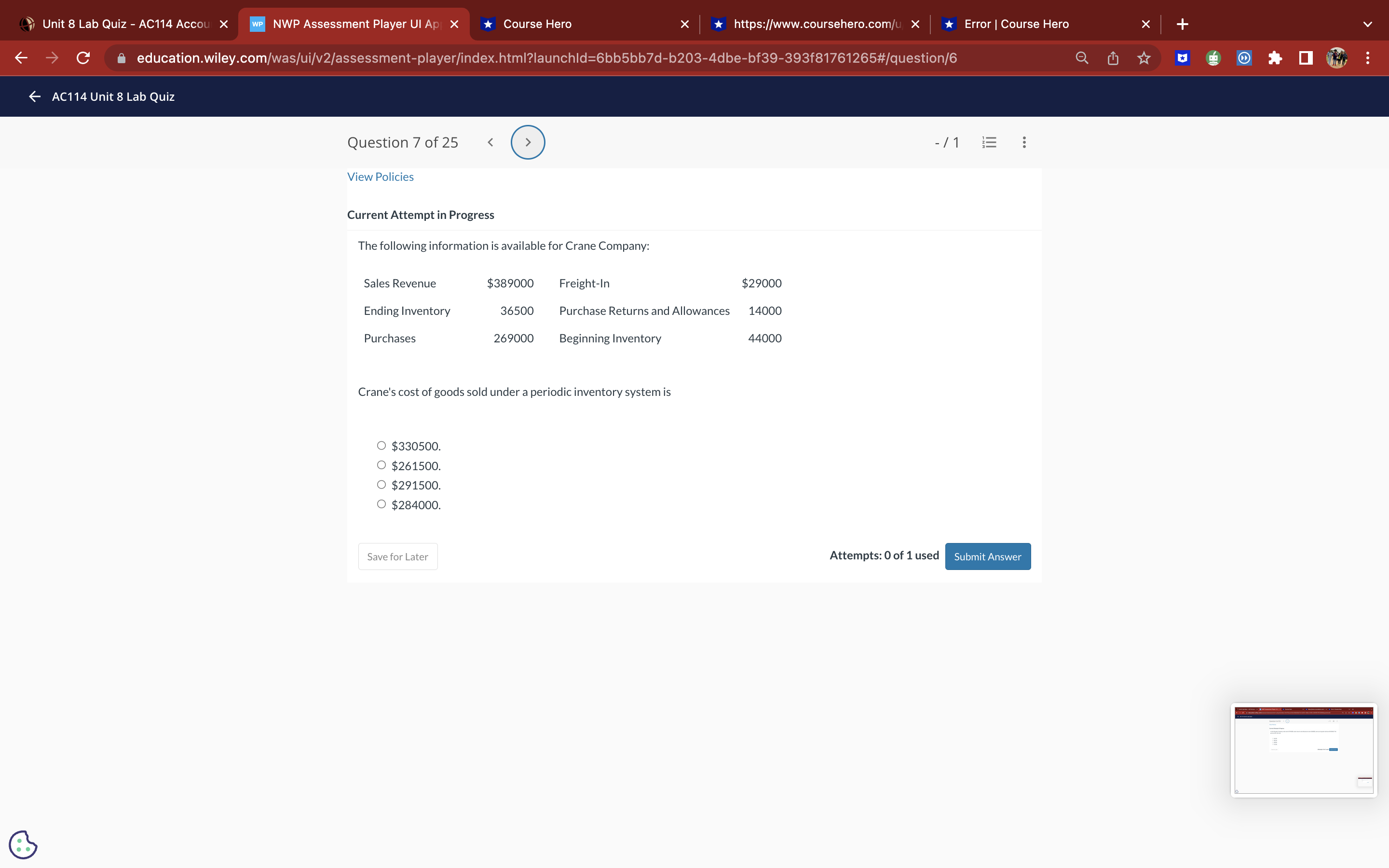Reload the current page

coord(82,58)
